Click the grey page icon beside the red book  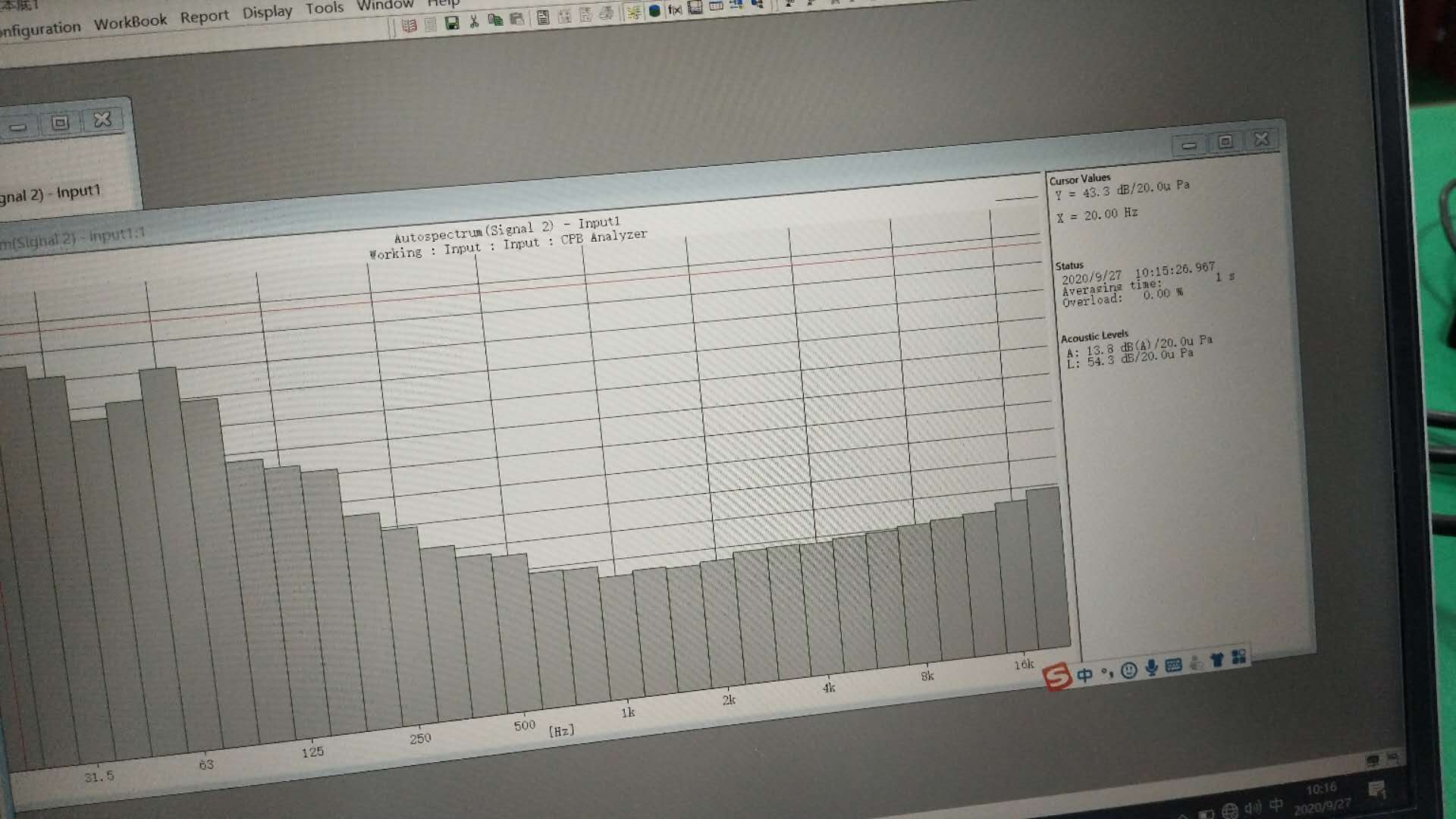click(x=431, y=24)
